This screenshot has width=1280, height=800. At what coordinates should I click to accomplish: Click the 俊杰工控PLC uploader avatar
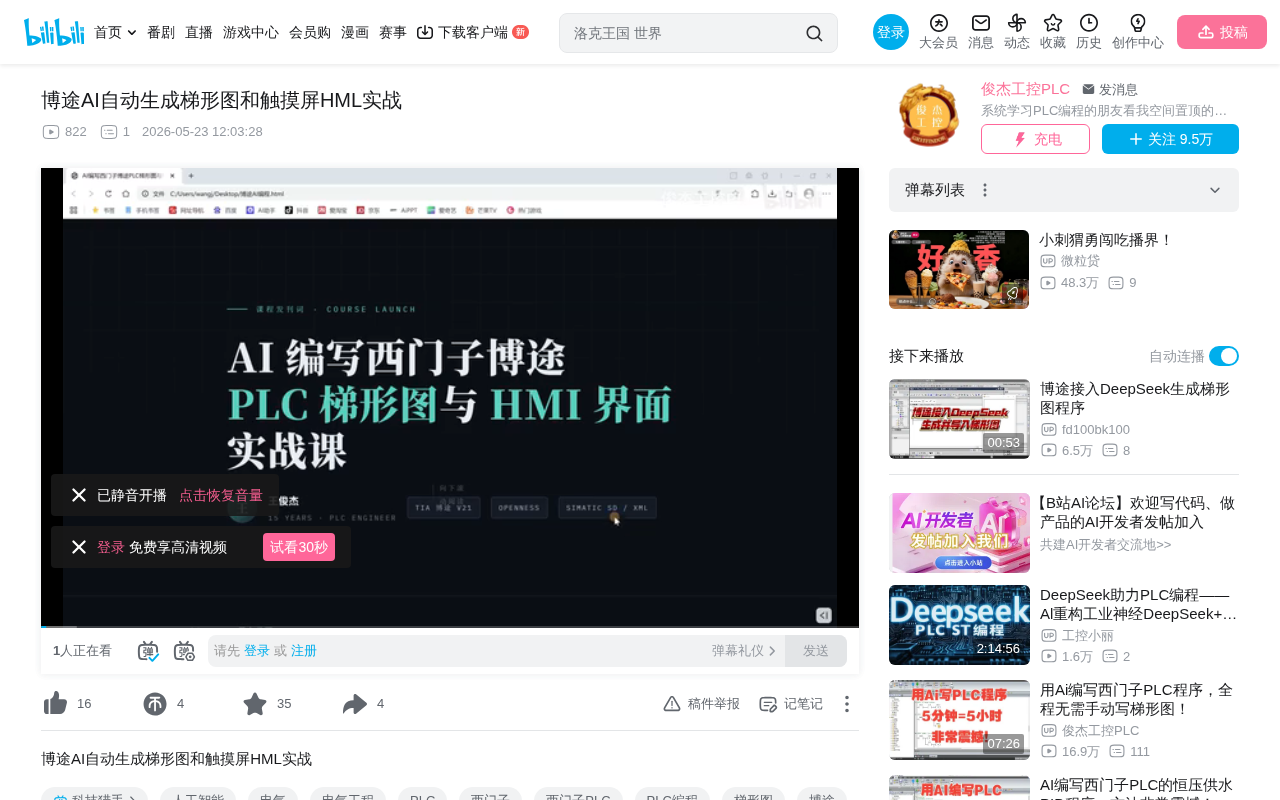(x=929, y=116)
